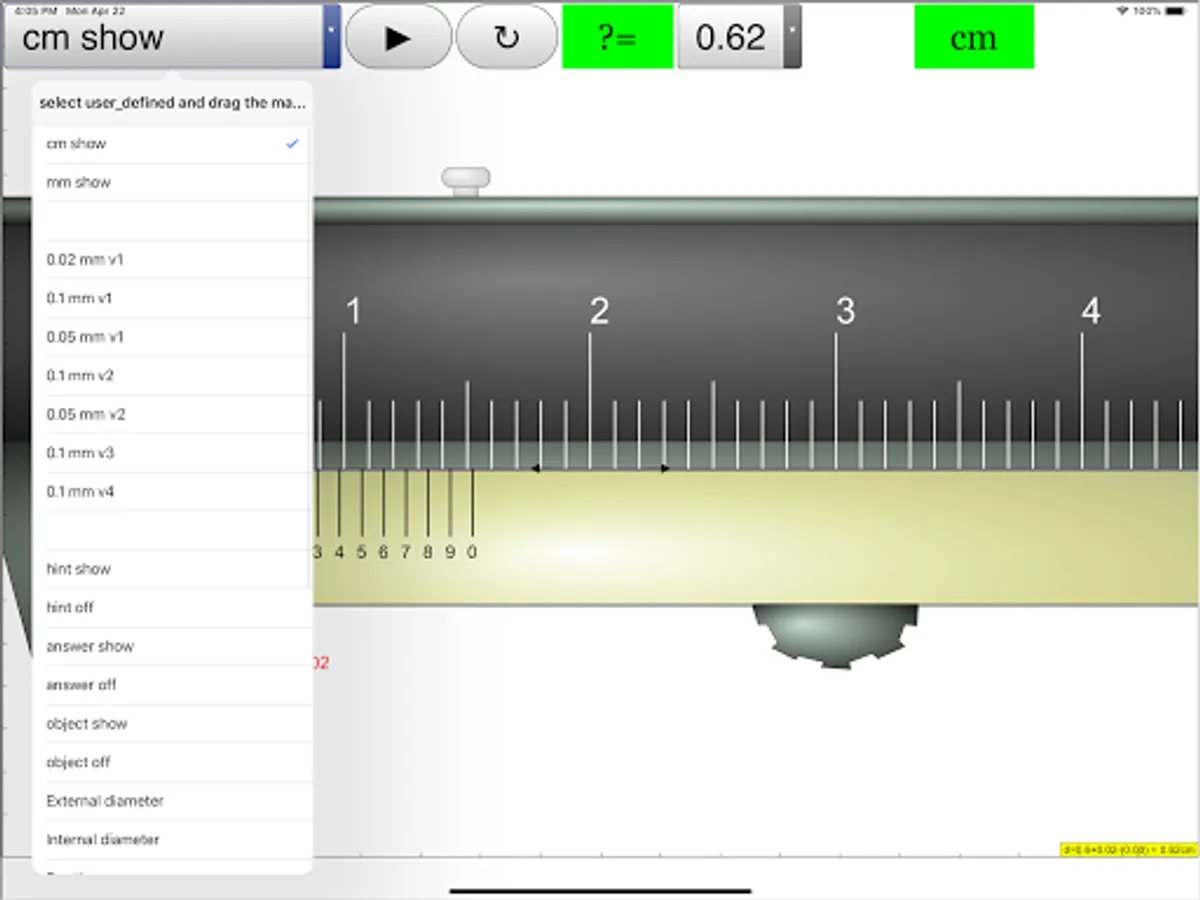Choose '0.1 mm v2' vernier option
Image resolution: width=1200 pixels, height=900 pixels.
(x=172, y=376)
